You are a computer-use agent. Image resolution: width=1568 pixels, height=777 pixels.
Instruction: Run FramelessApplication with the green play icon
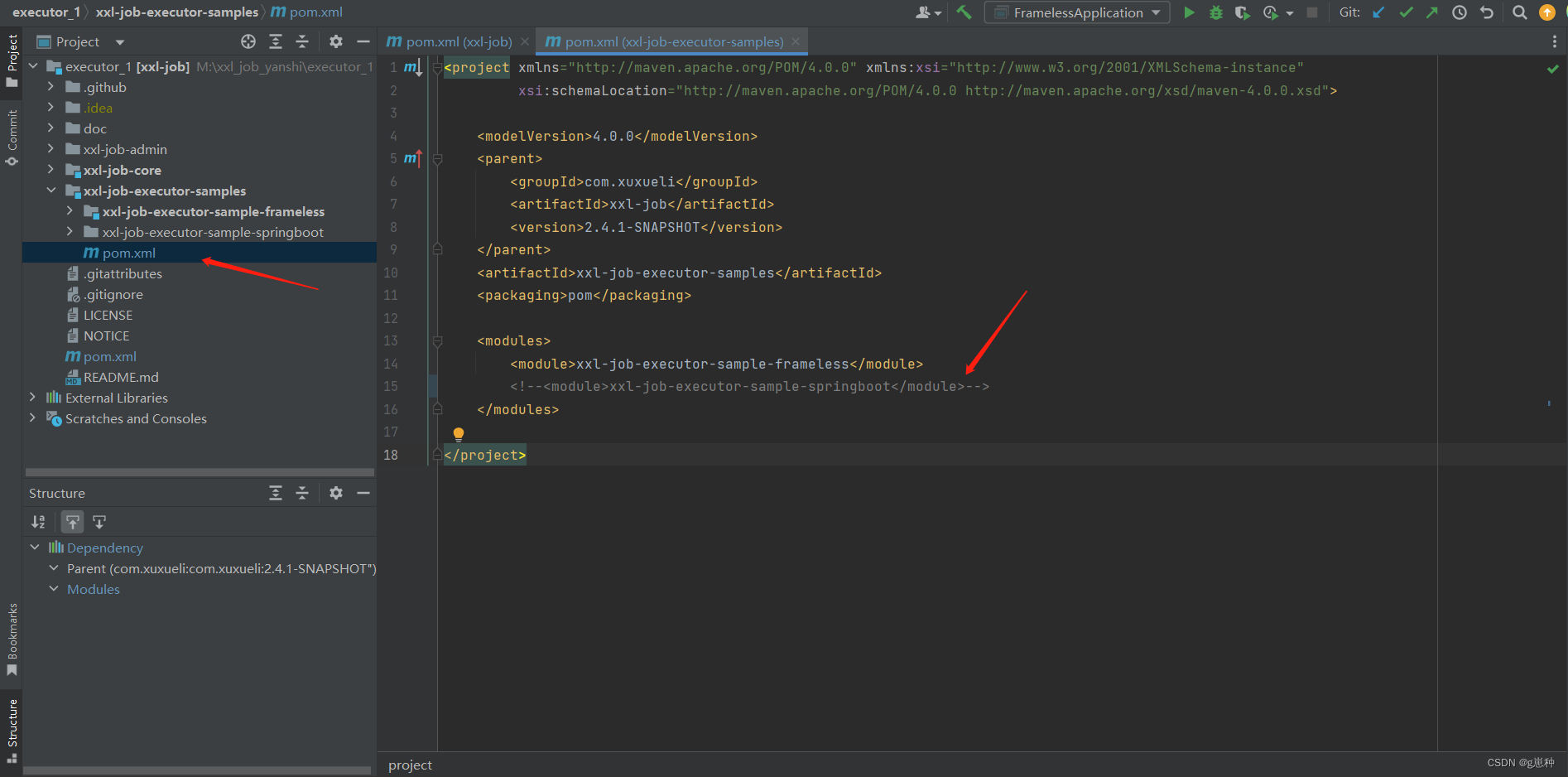click(1189, 12)
